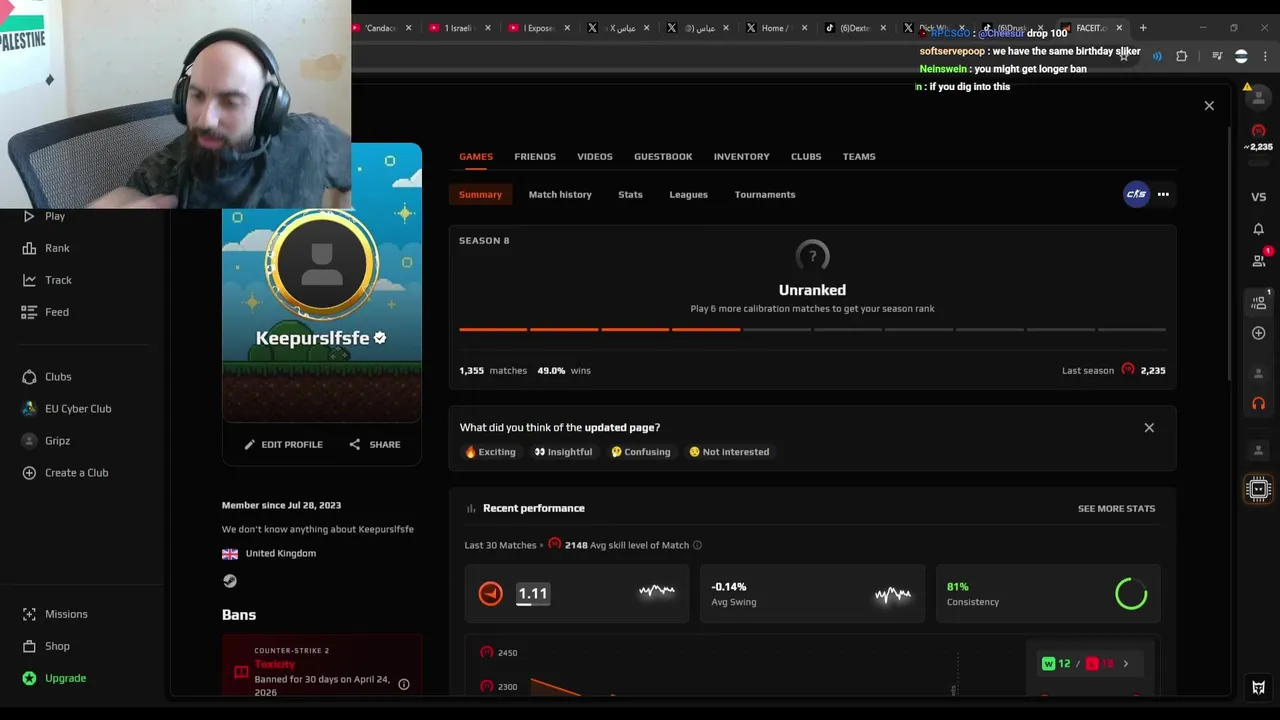
Task: Select the GAMES tab
Action: point(476,157)
